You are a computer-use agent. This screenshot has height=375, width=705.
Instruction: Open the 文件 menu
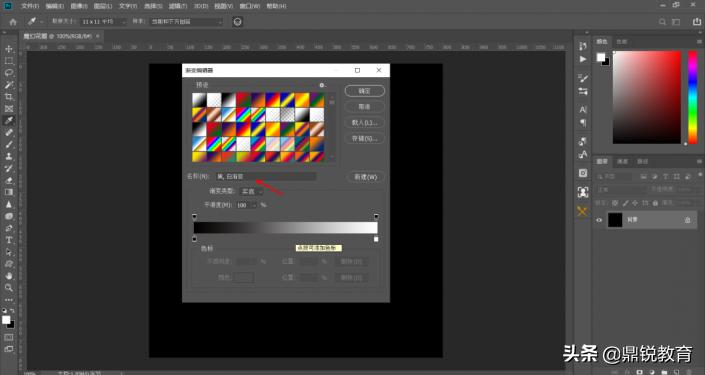[30, 6]
